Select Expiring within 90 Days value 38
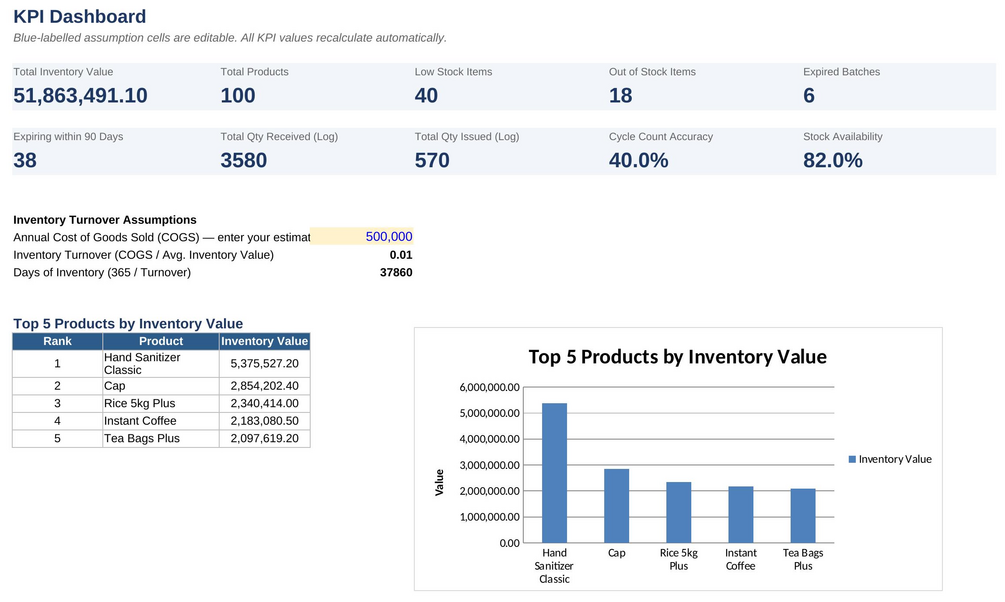Screen dimensions: 1005x602 pos(25,160)
